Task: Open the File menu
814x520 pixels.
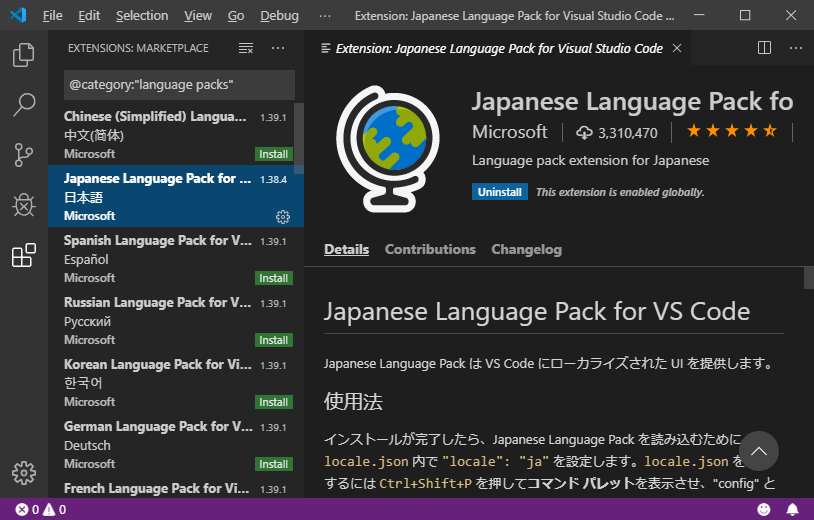Action: click(52, 16)
